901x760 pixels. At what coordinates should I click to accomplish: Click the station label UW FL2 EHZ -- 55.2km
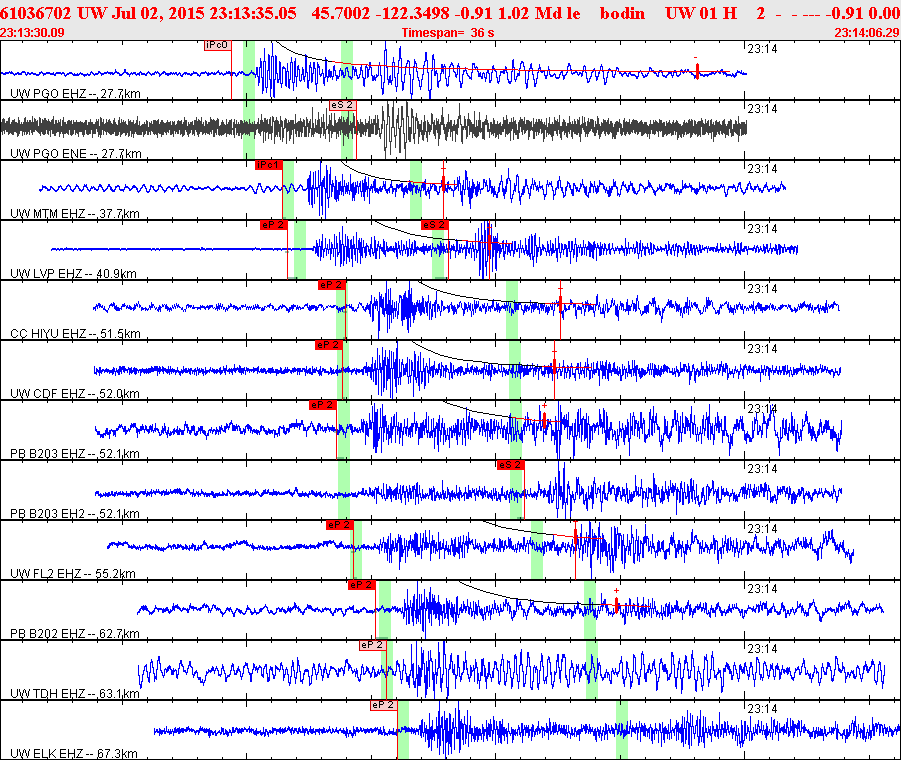point(73,573)
